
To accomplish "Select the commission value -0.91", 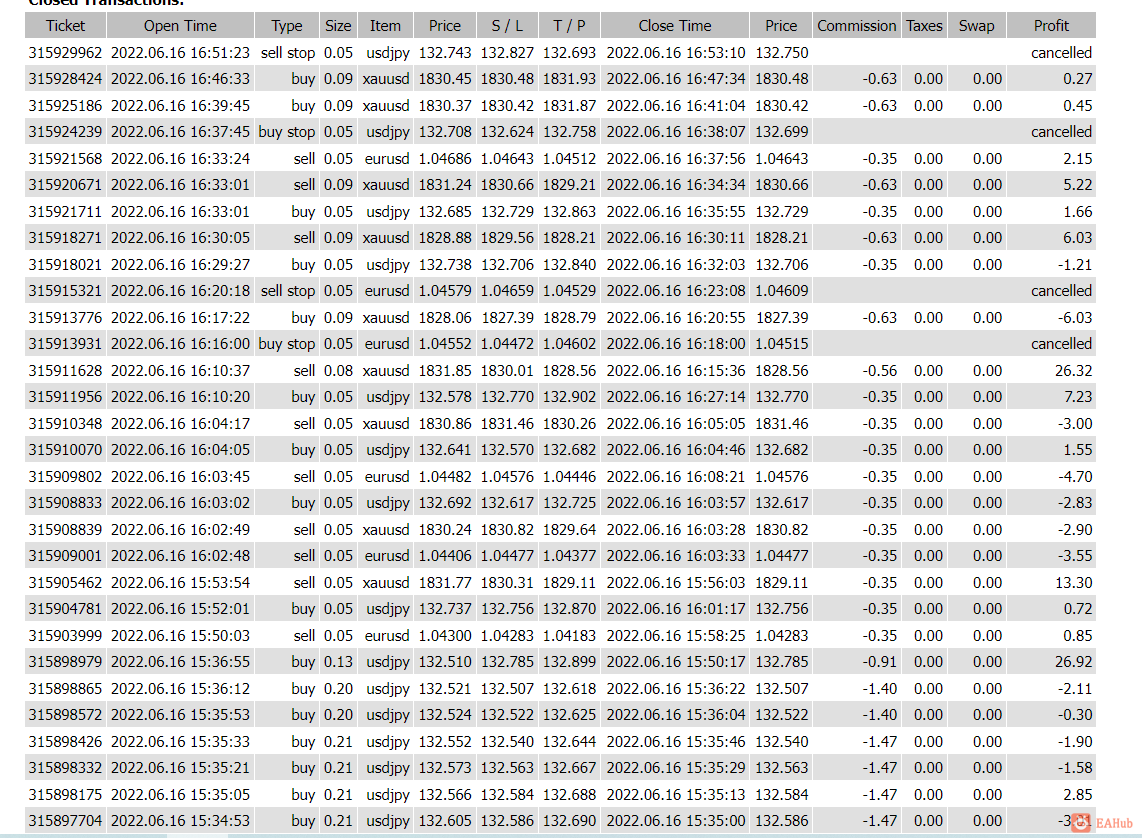I will [x=880, y=662].
